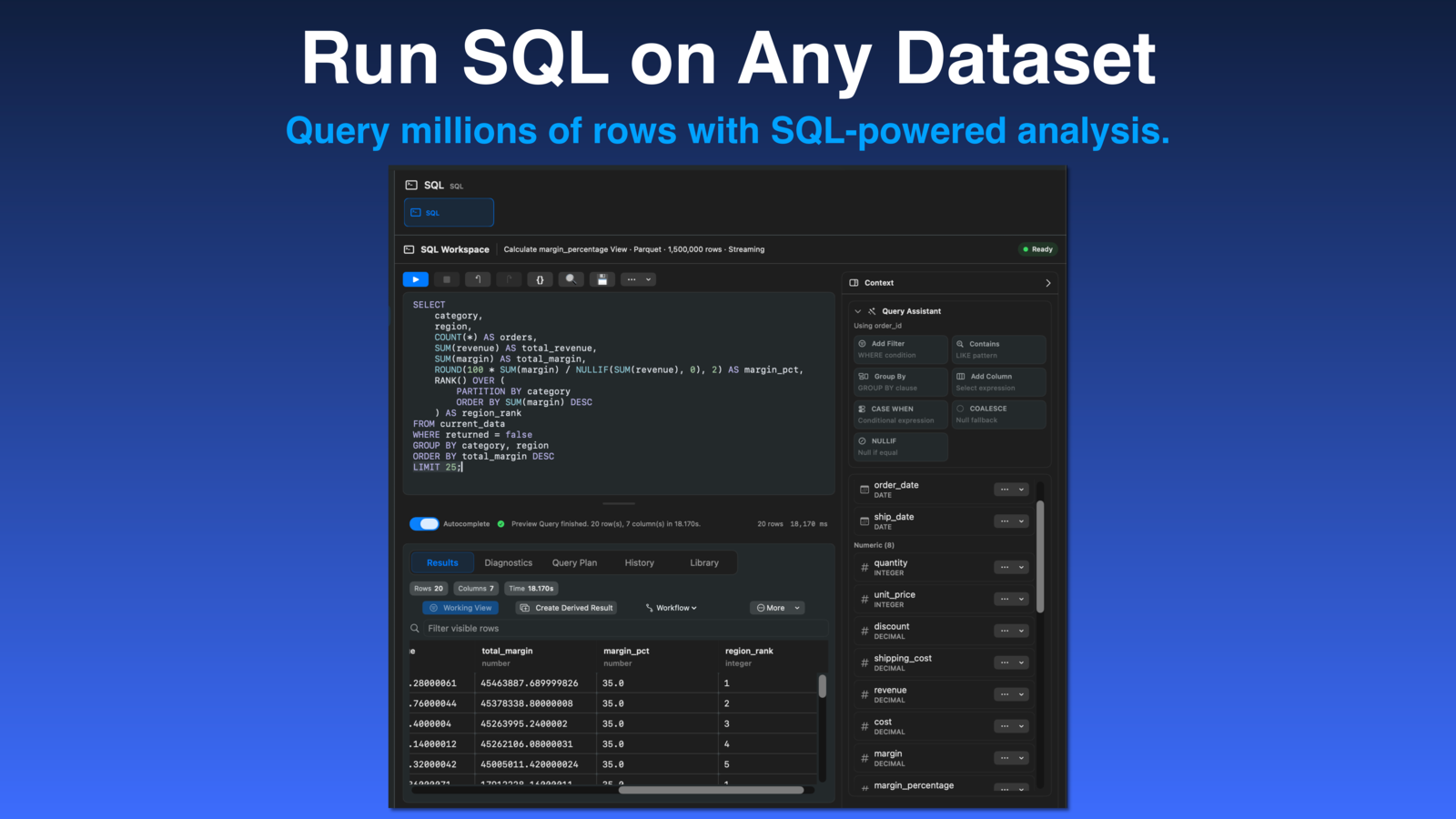Open the search magnifier tool
The height and width of the screenshot is (819, 1456).
tap(571, 279)
